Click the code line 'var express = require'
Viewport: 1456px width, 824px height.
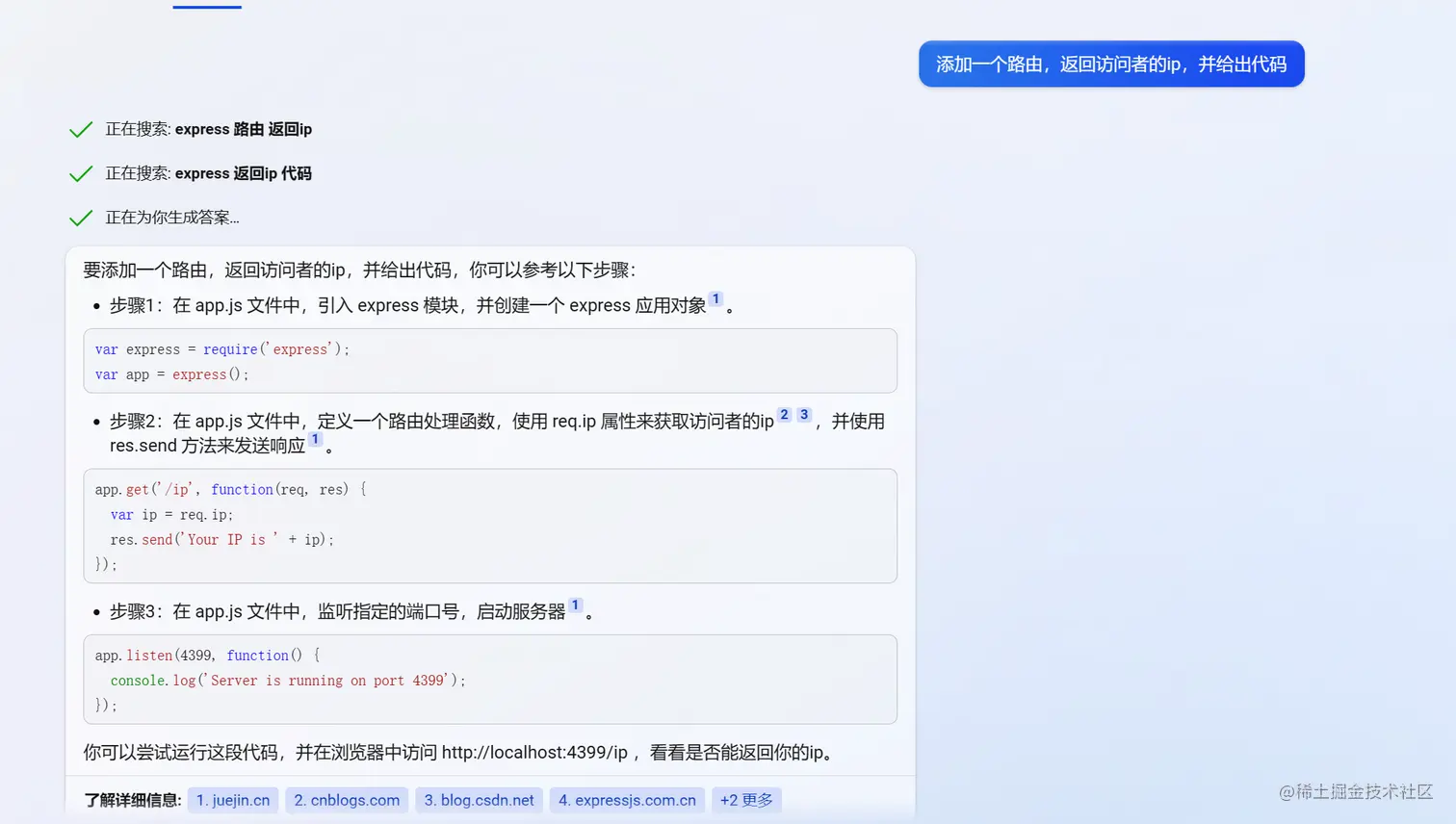(222, 349)
